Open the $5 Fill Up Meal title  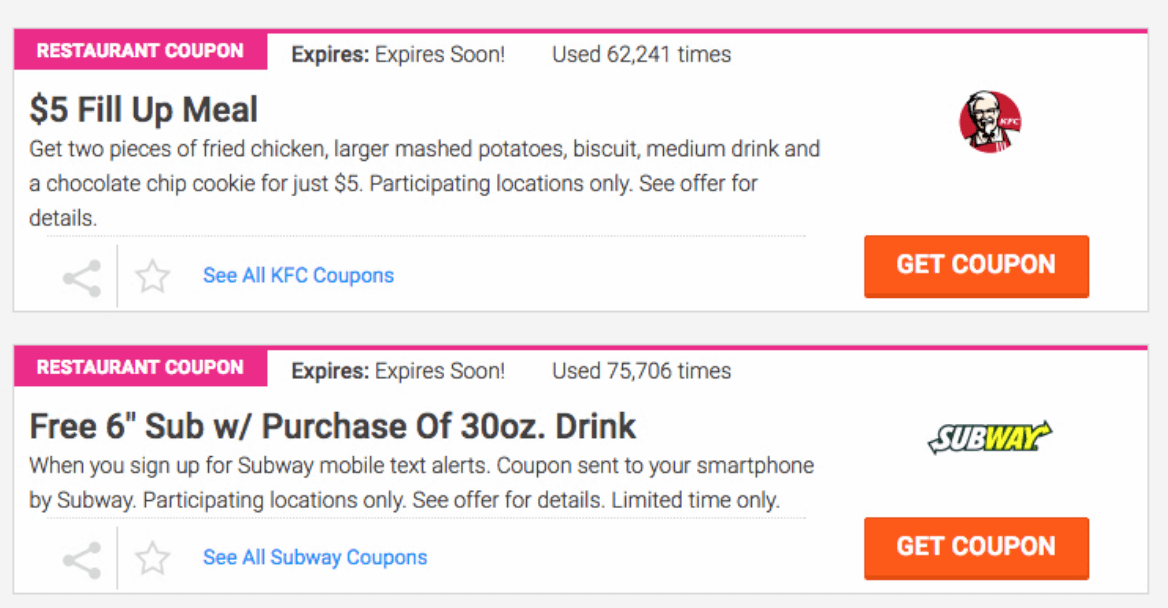click(144, 110)
